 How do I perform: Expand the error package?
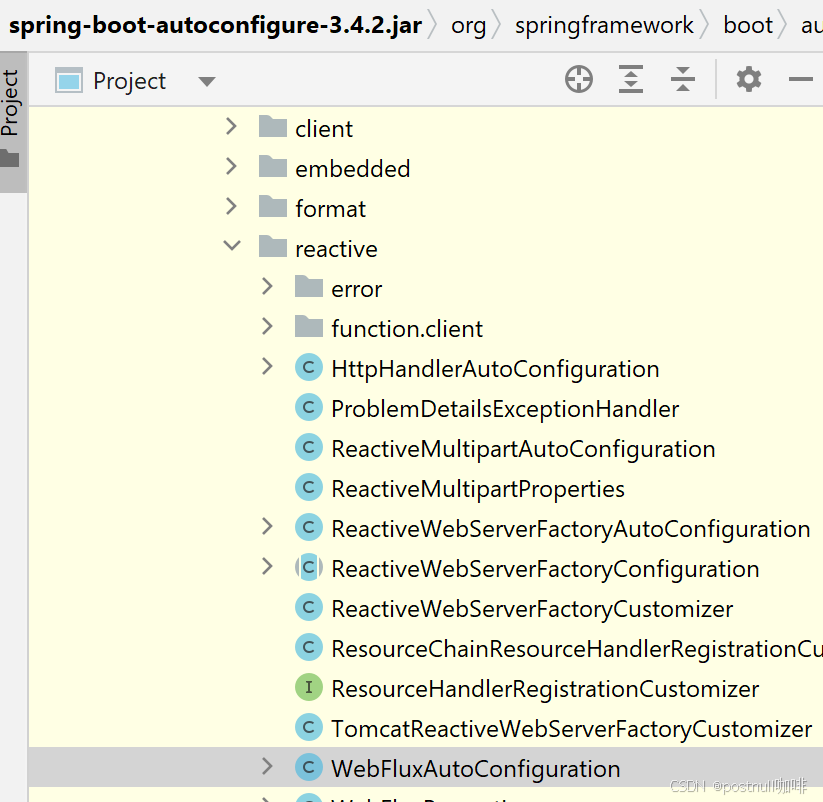click(267, 286)
